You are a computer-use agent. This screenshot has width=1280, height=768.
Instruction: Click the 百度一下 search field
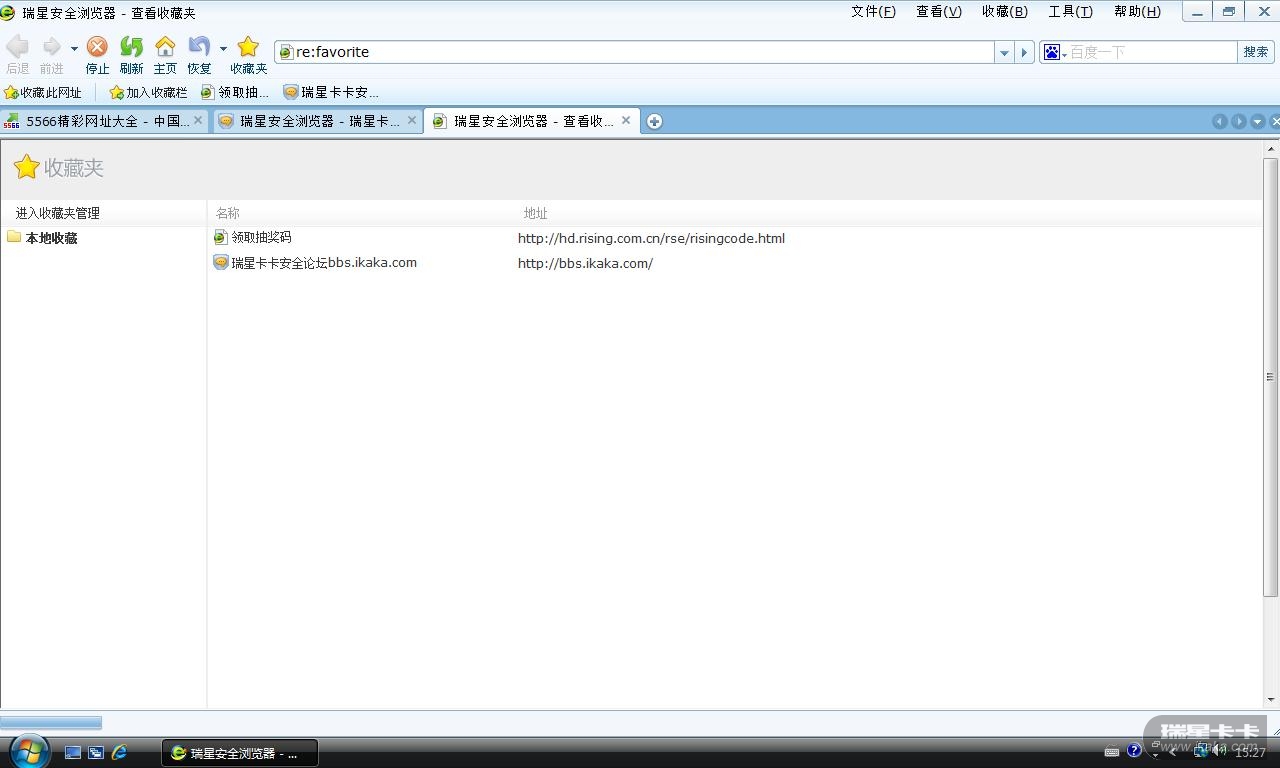pos(1152,52)
